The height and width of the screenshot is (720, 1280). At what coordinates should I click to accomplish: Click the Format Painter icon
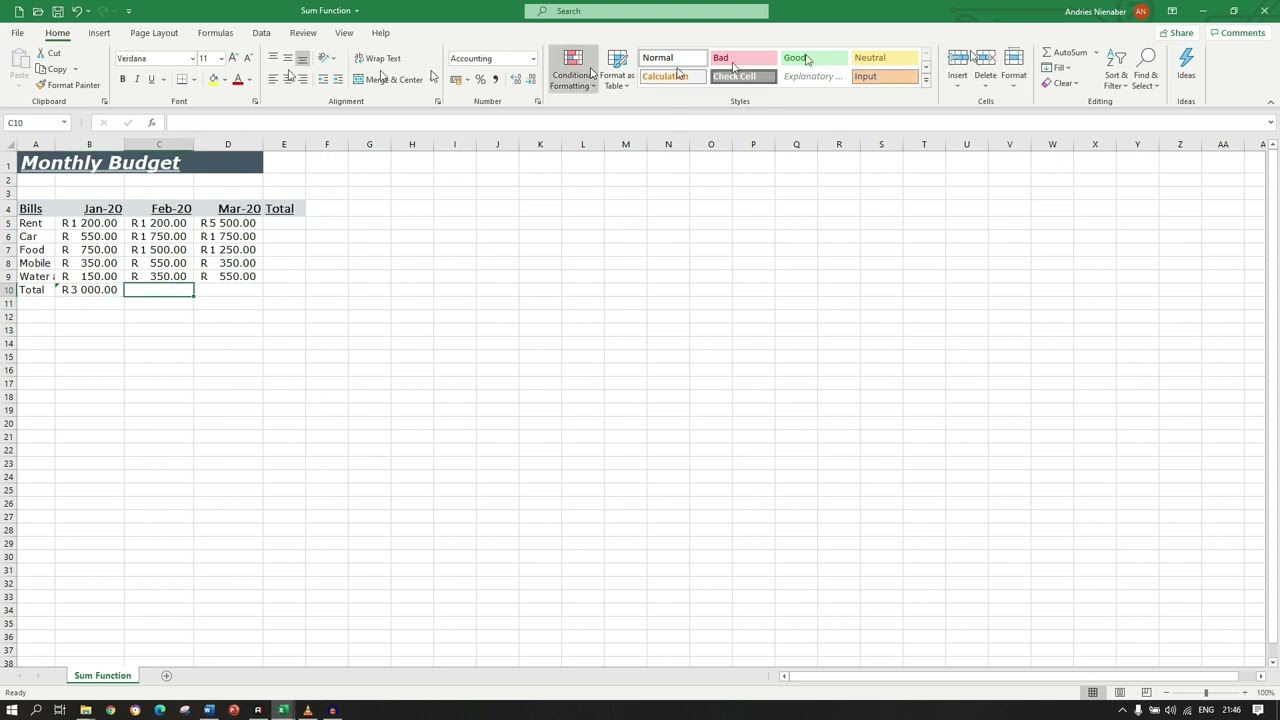[41, 85]
